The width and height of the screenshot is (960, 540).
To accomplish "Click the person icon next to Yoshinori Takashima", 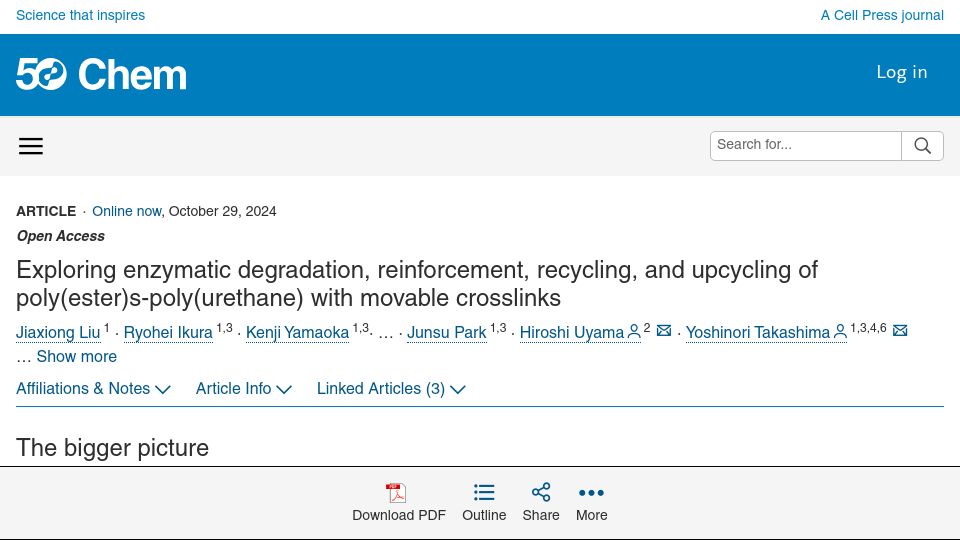I will click(x=841, y=332).
